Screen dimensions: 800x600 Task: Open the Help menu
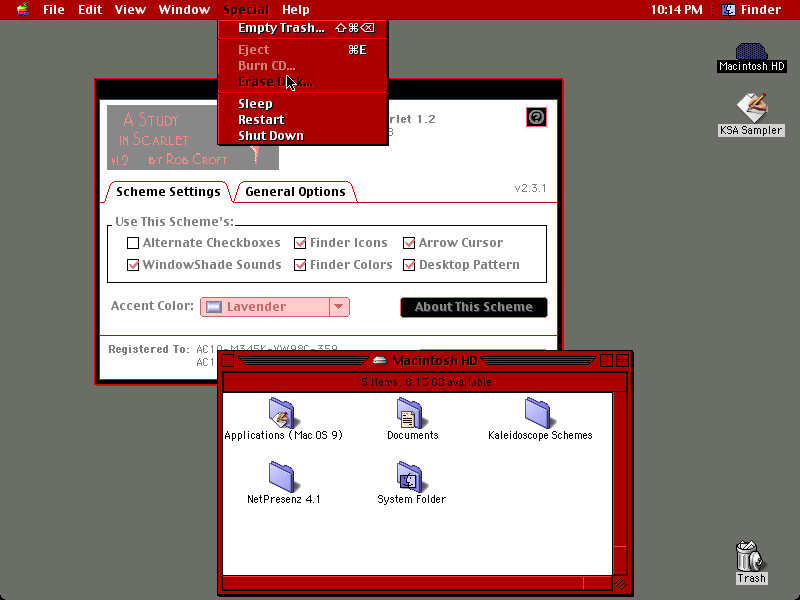click(295, 10)
